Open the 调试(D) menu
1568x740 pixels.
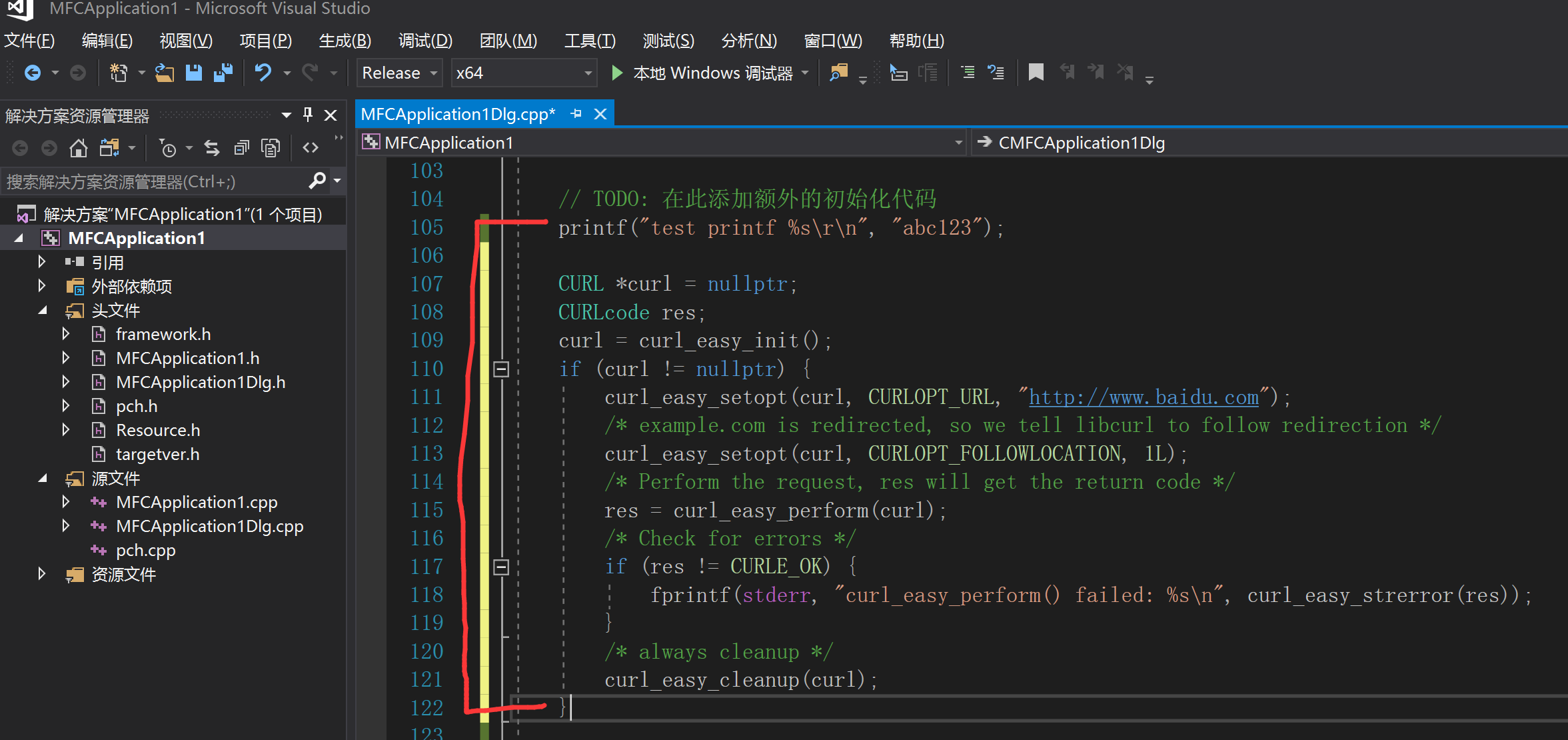[x=424, y=41]
